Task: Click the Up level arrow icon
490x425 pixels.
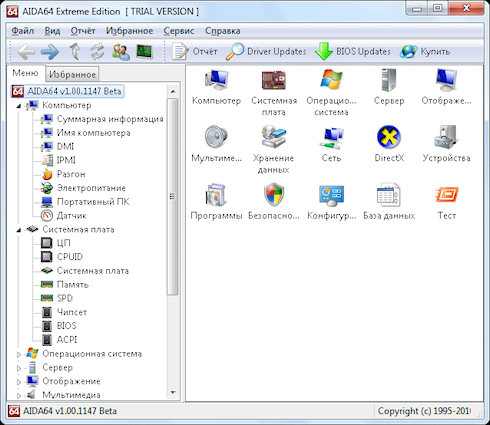Action: (x=75, y=52)
